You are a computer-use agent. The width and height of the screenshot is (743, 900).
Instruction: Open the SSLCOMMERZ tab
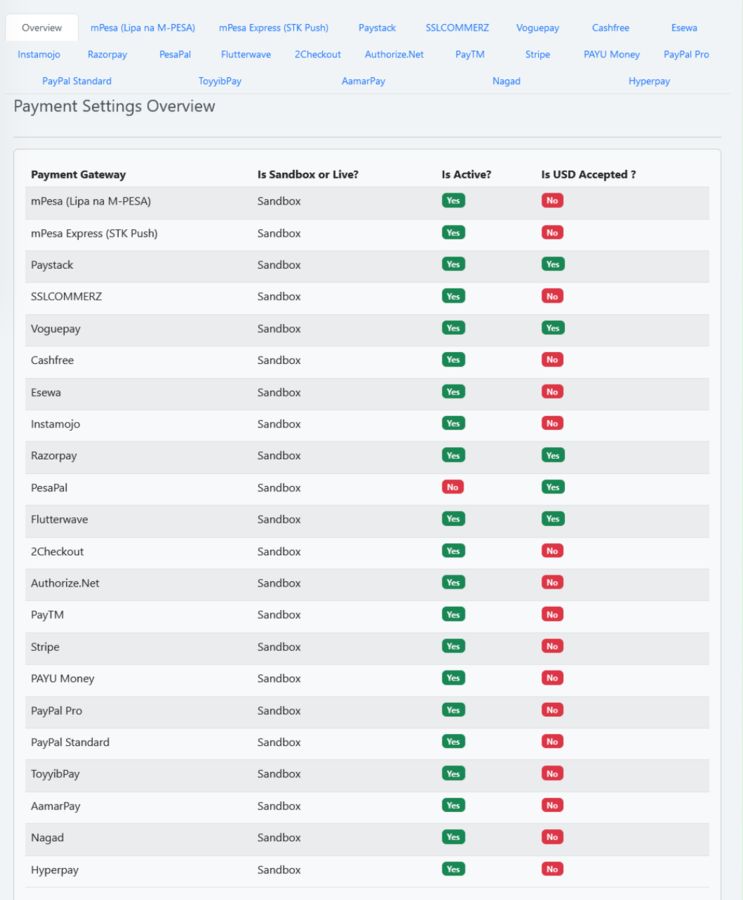(x=457, y=28)
